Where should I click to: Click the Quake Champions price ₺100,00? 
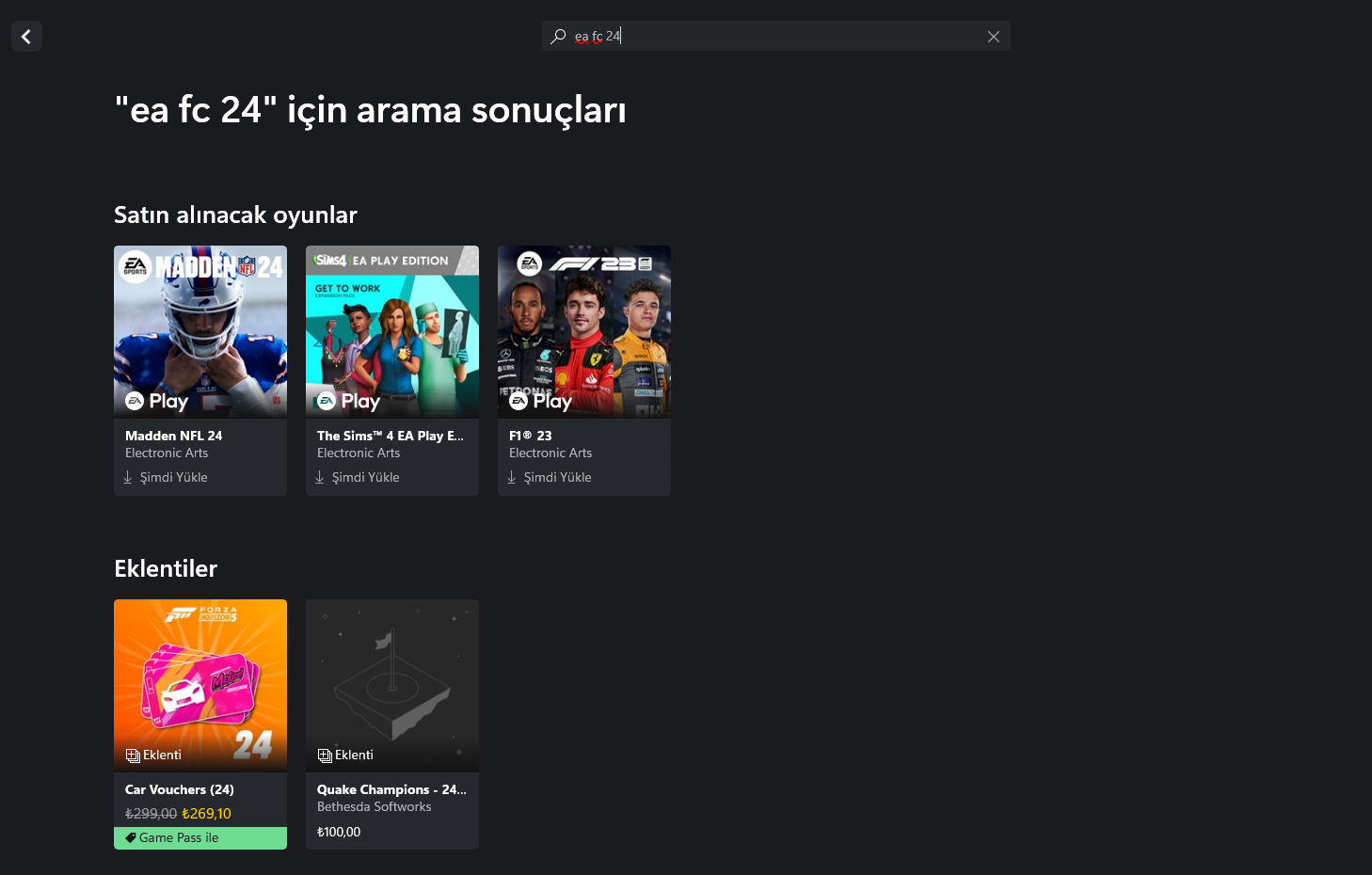[339, 832]
